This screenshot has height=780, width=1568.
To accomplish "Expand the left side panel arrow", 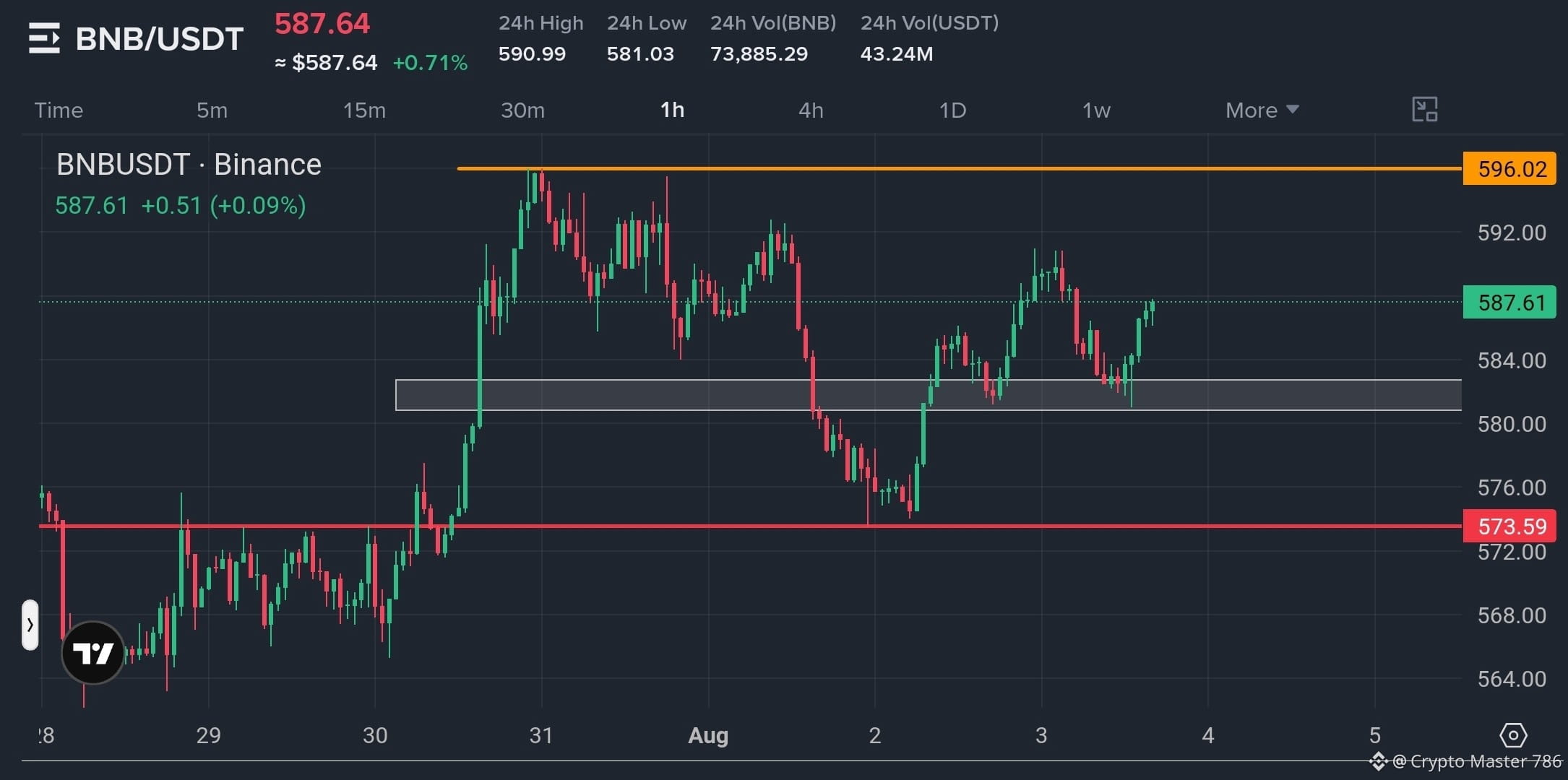I will click(30, 625).
